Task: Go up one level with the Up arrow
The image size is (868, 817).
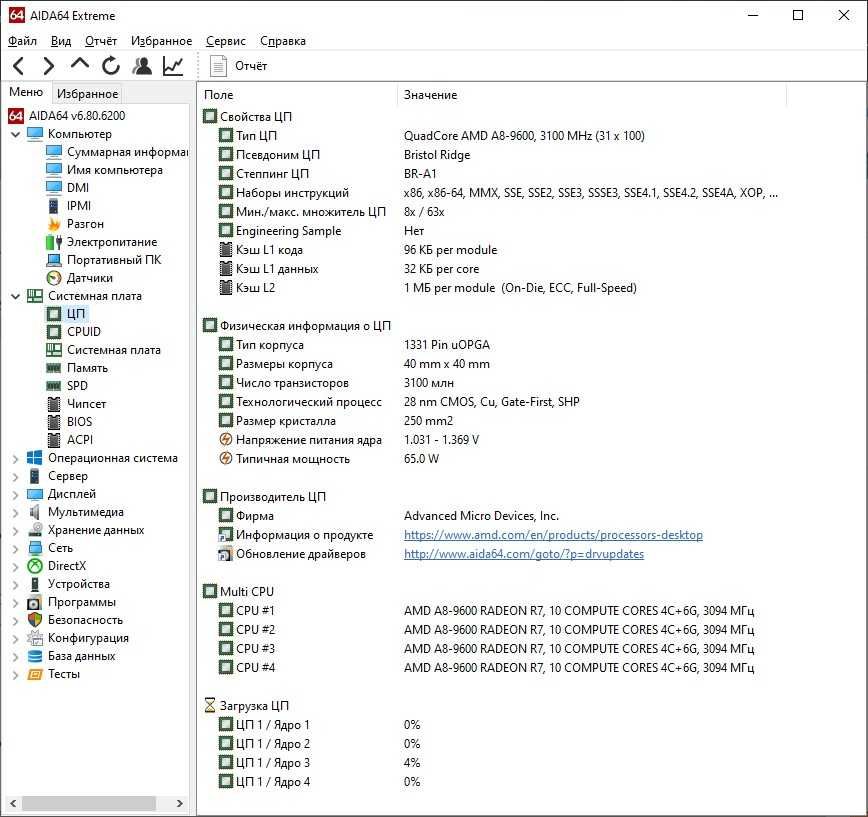Action: click(80, 65)
